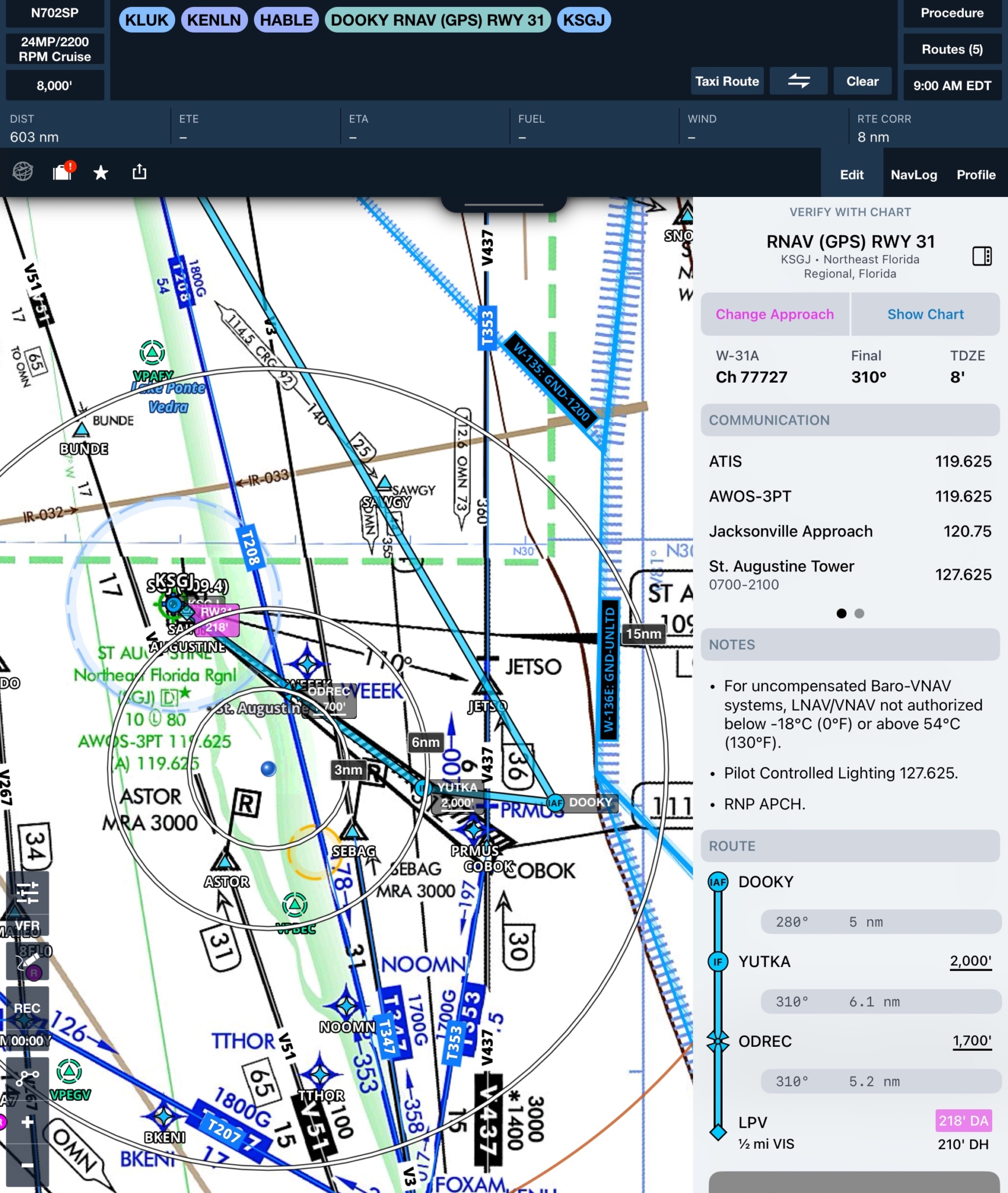Screen dimensions: 1008x1193
Task: Clear the current route
Action: [862, 81]
